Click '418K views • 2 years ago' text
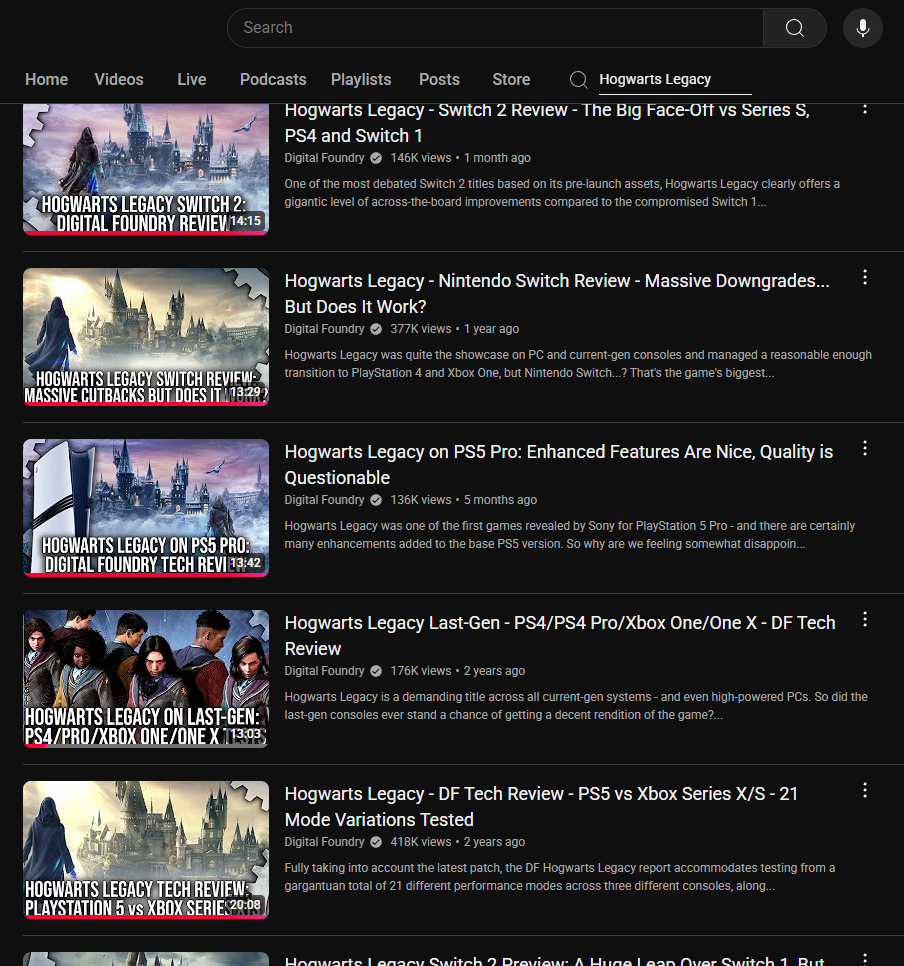Viewport: 904px width, 966px height. [457, 842]
